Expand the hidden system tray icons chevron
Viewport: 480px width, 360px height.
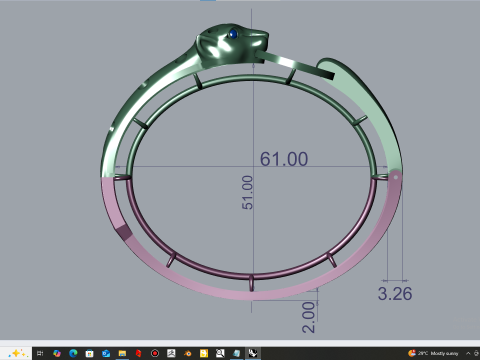(468, 353)
